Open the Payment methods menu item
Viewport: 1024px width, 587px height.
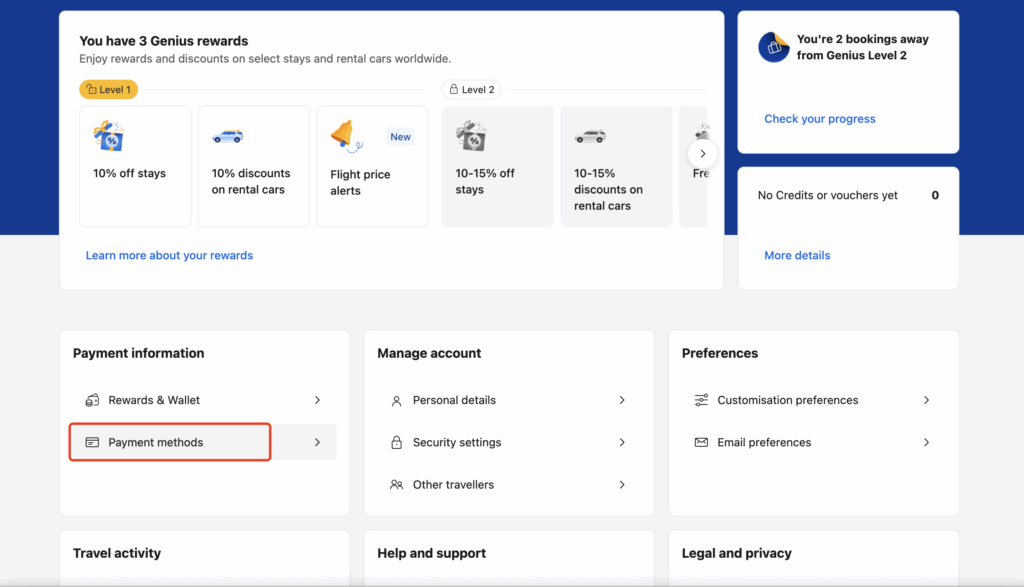tap(156, 442)
